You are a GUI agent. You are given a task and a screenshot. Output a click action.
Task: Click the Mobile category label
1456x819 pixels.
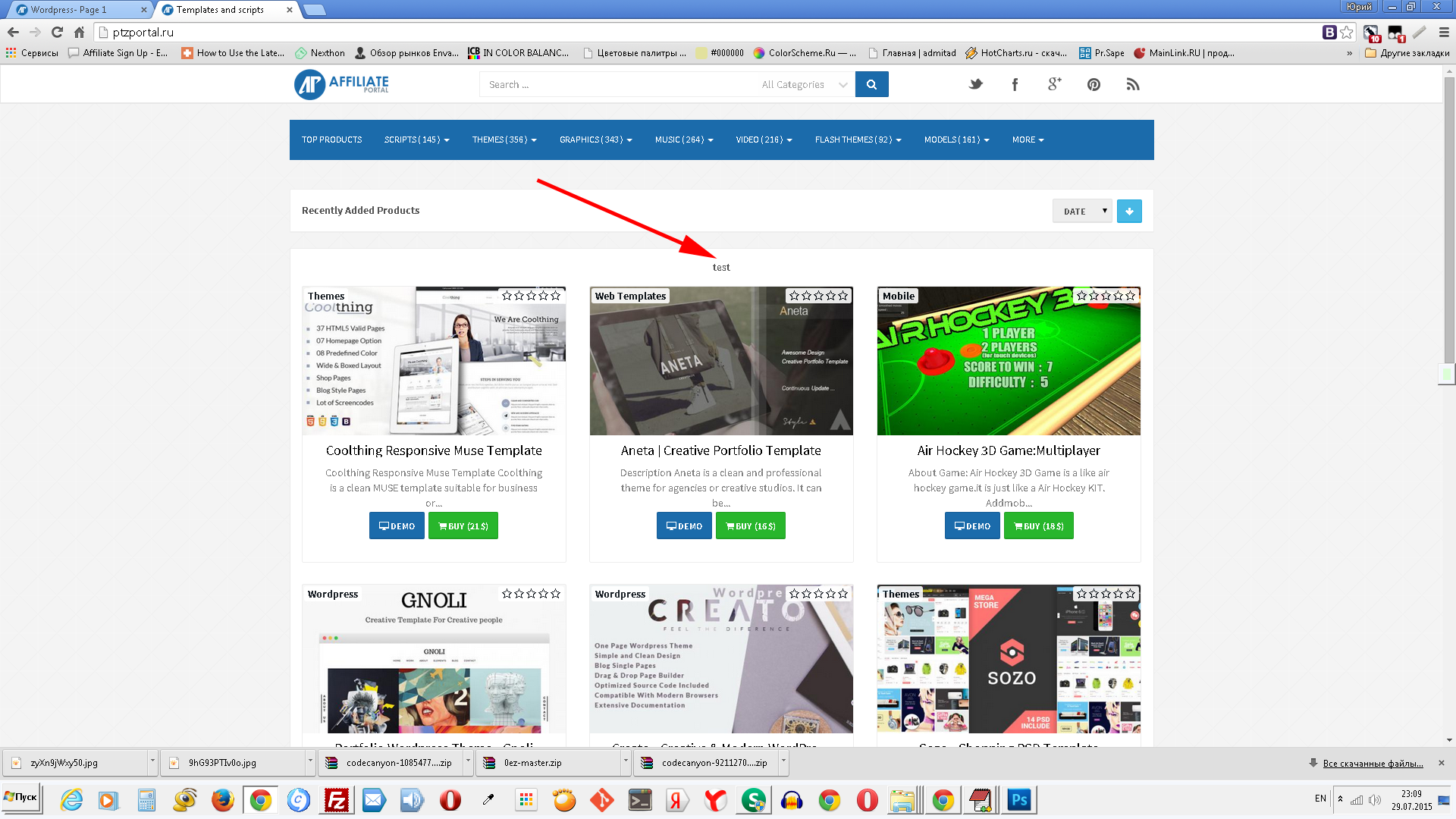tap(899, 296)
